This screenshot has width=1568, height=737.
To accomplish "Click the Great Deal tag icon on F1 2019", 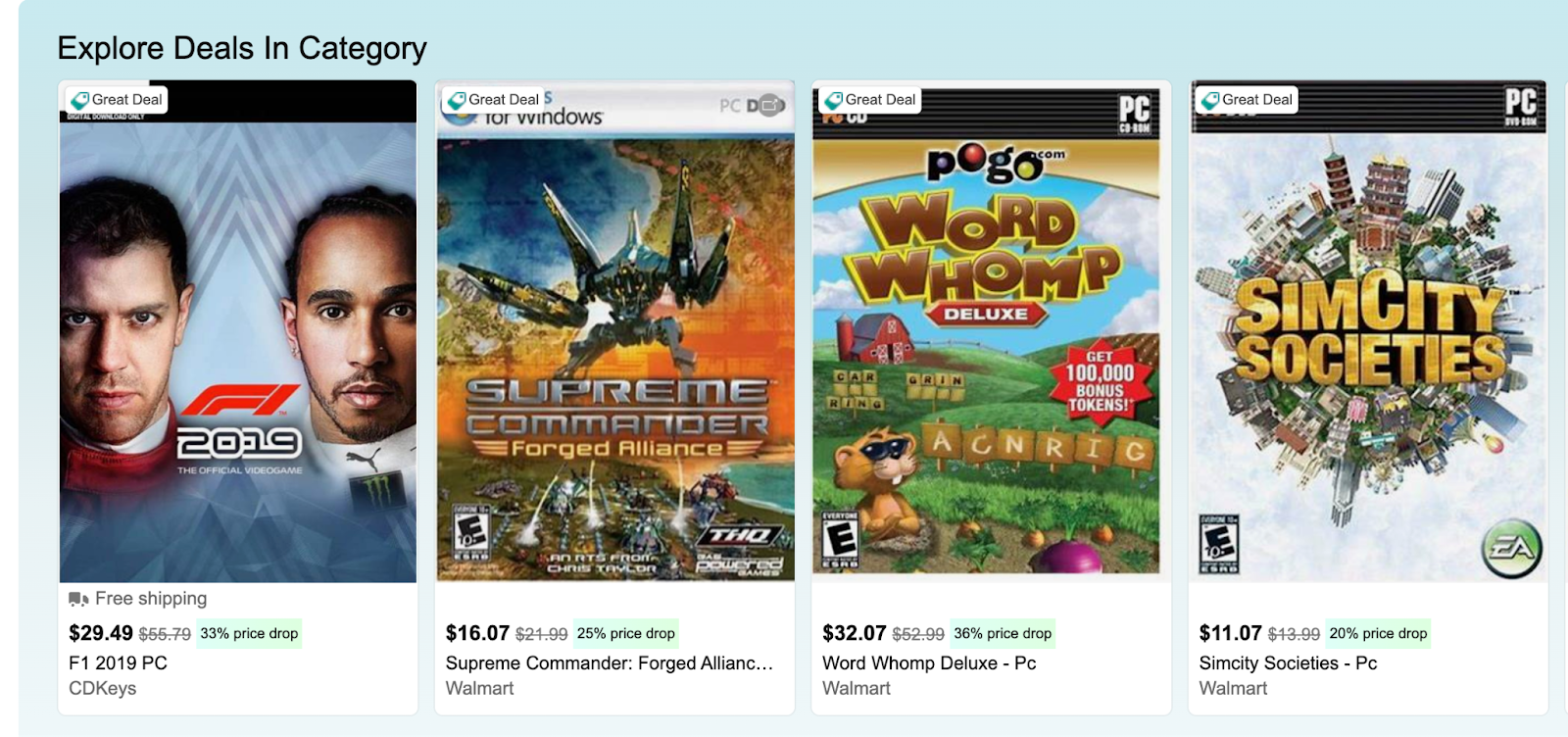I will pos(79,100).
